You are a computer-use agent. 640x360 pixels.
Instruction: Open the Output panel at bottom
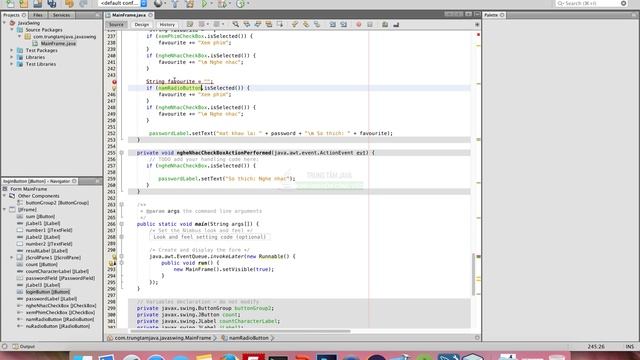[23, 346]
